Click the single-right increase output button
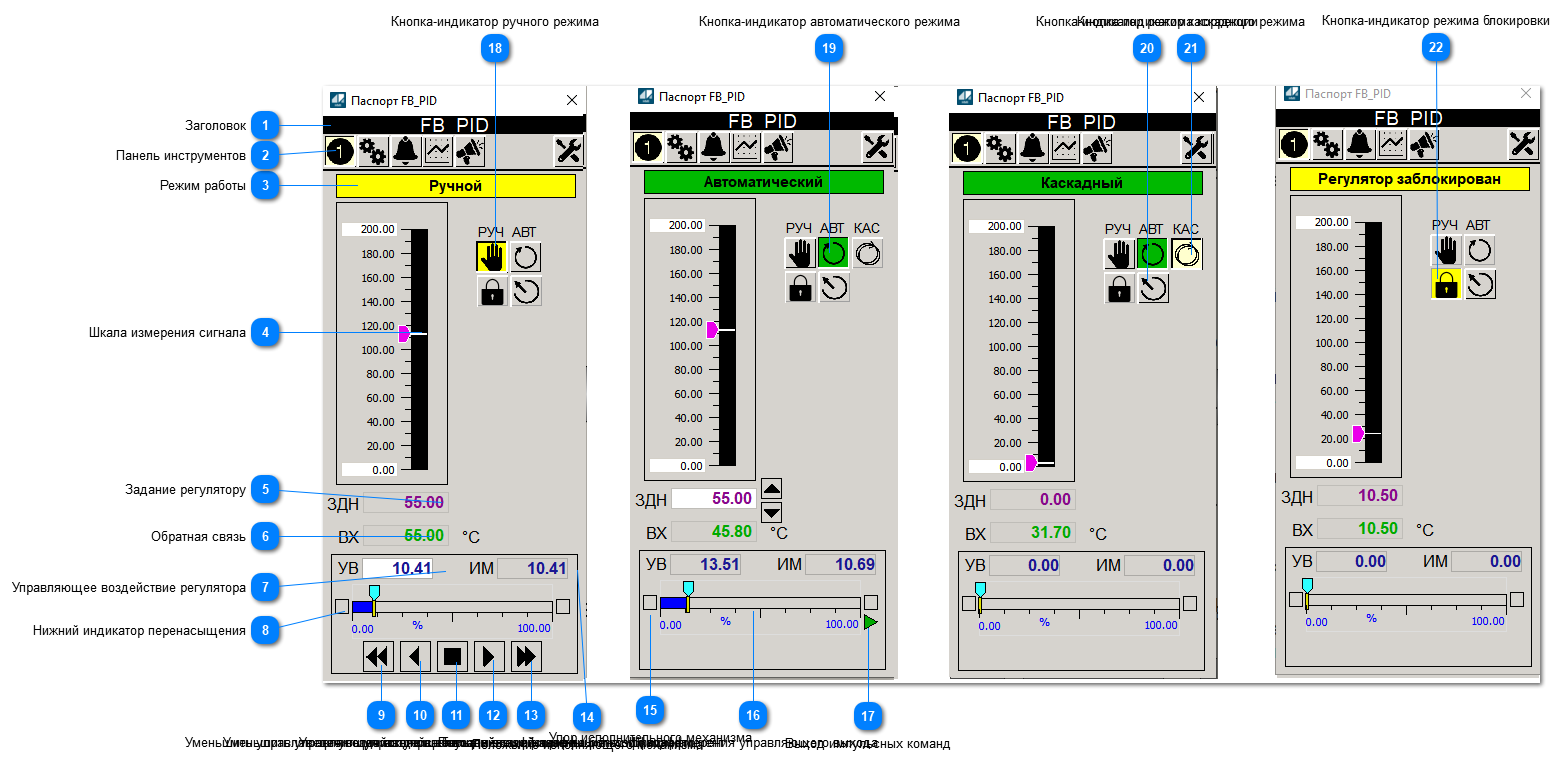The height and width of the screenshot is (768, 1566). (x=489, y=657)
